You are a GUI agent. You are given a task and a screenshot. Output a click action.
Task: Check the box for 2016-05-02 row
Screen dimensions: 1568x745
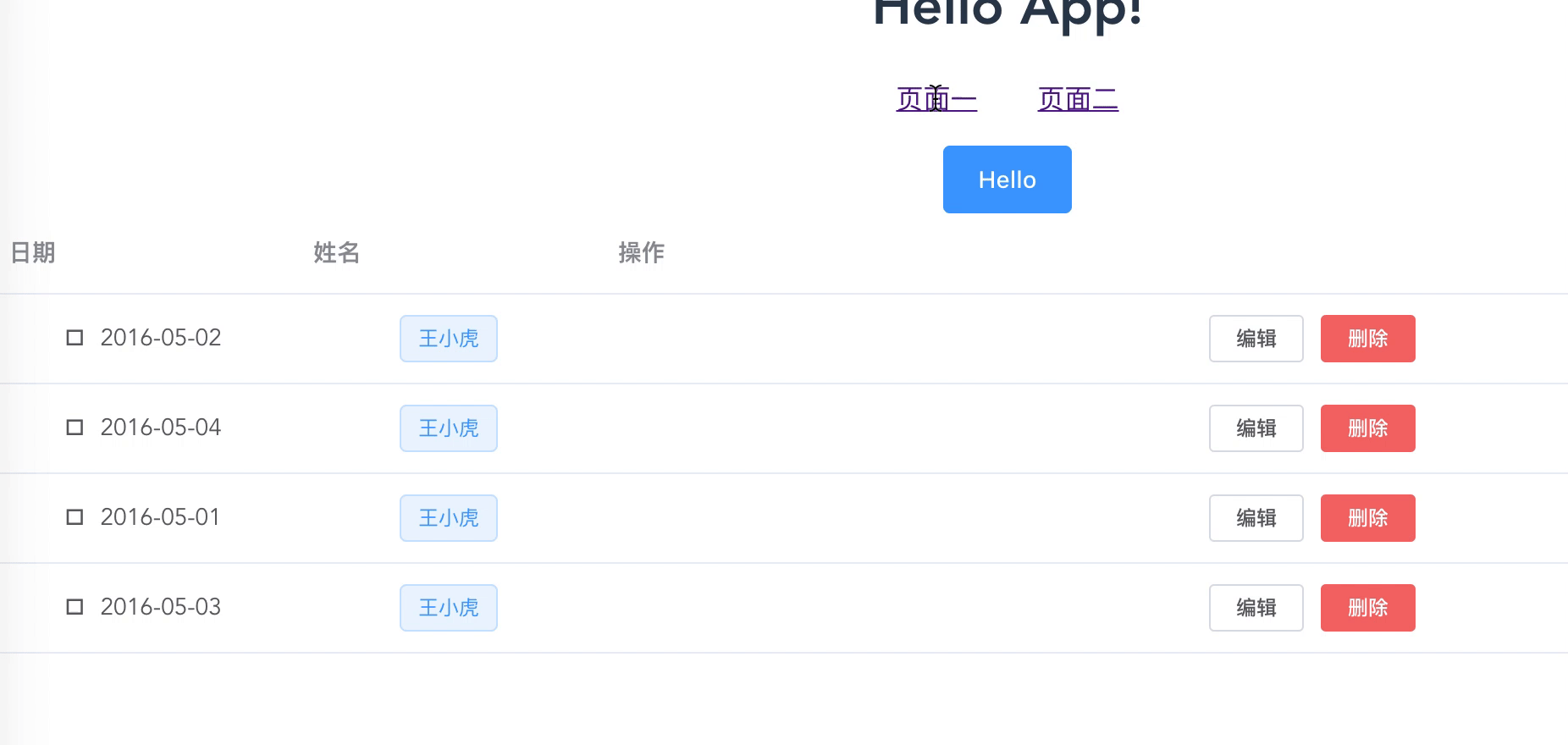point(75,338)
